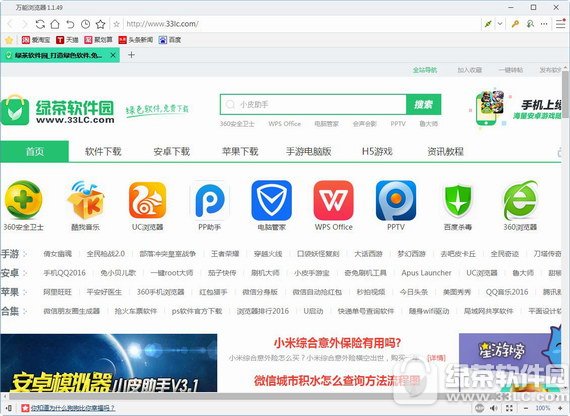Screen dimensions: 570x416
Task: Click the 头条新闻 bookmark
Action: [136, 40]
